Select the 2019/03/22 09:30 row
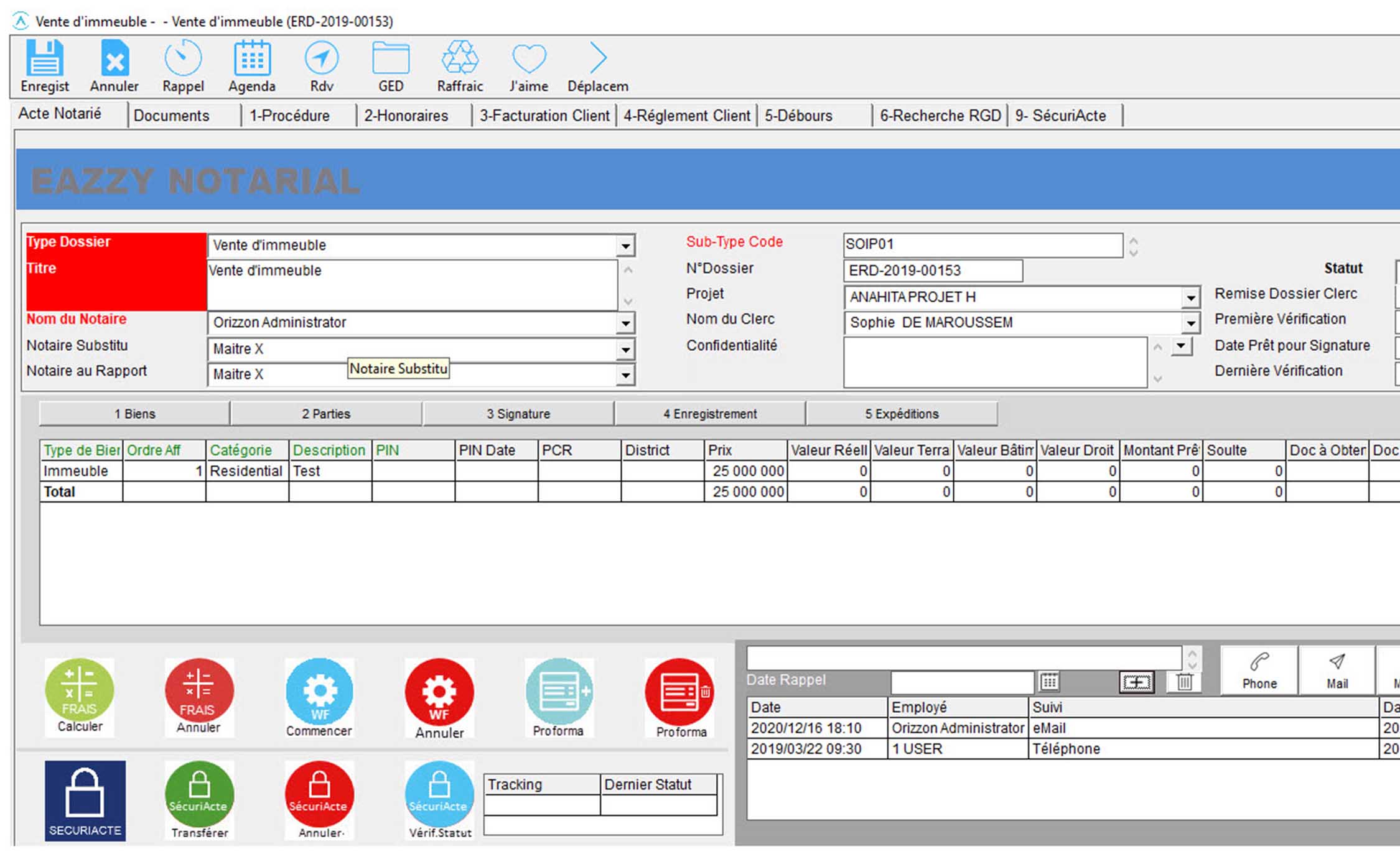The width and height of the screenshot is (1400, 854). tap(1073, 748)
